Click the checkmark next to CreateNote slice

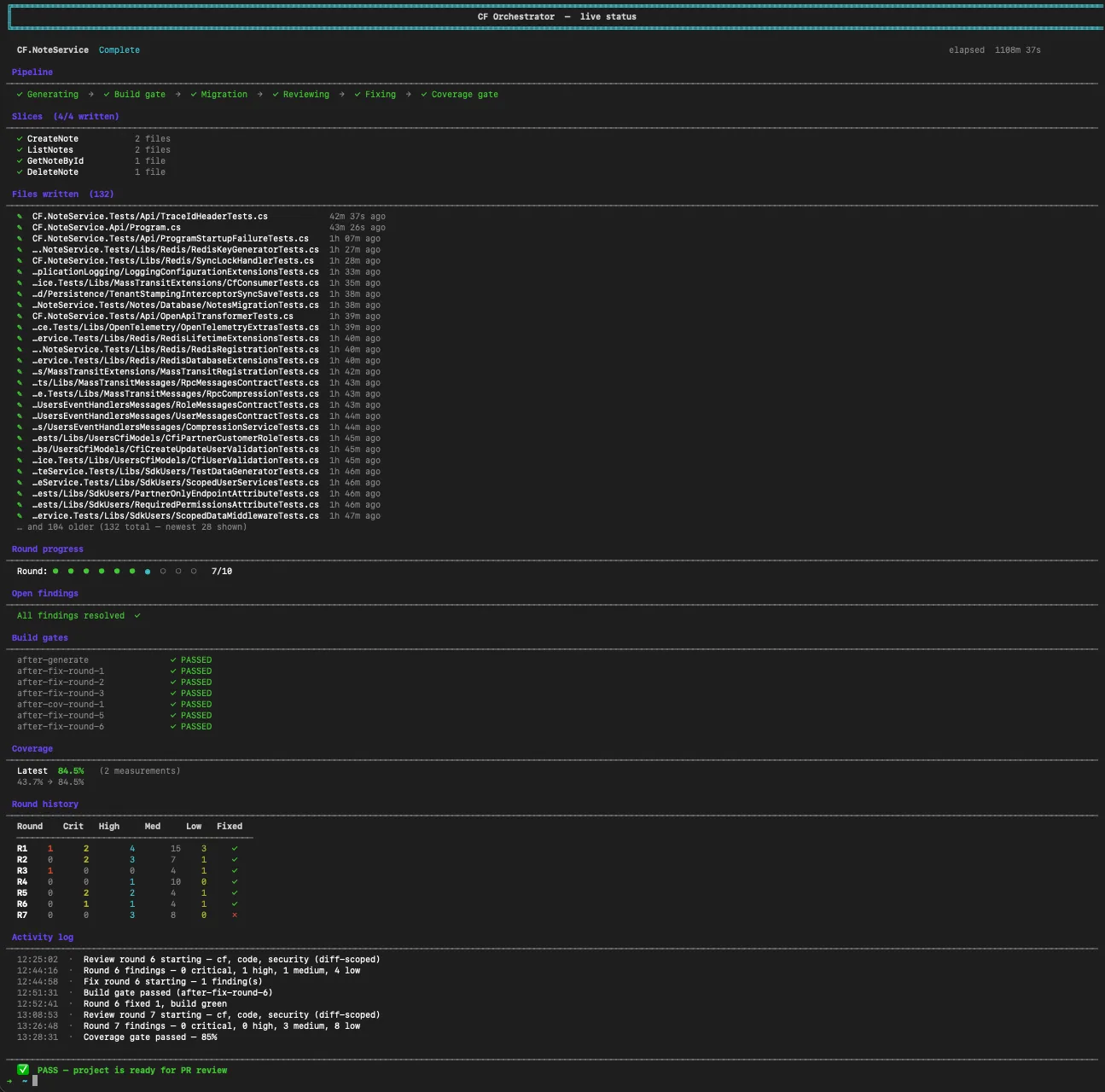click(20, 139)
